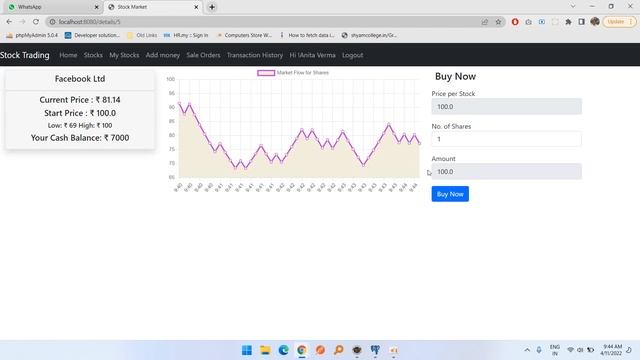Image resolution: width=640 pixels, height=360 pixels.
Task: Click the Chrome taskbar icon
Action: tap(302, 350)
